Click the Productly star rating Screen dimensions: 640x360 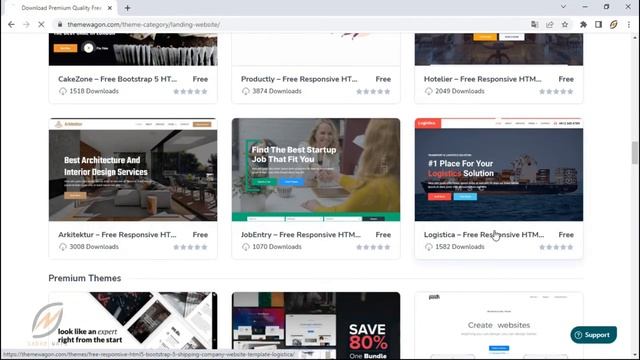click(373, 91)
